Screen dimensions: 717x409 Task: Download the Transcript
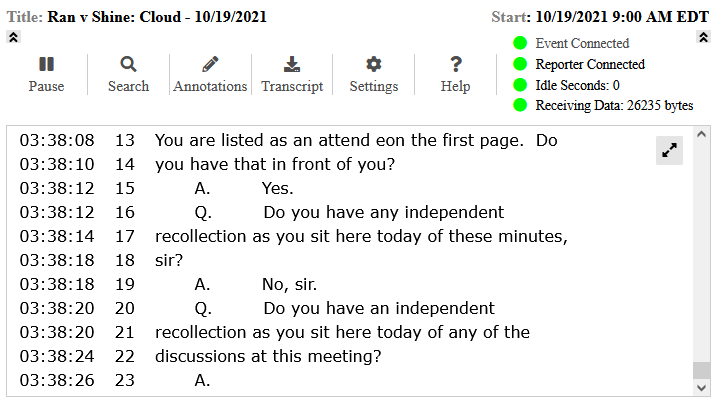tap(292, 74)
